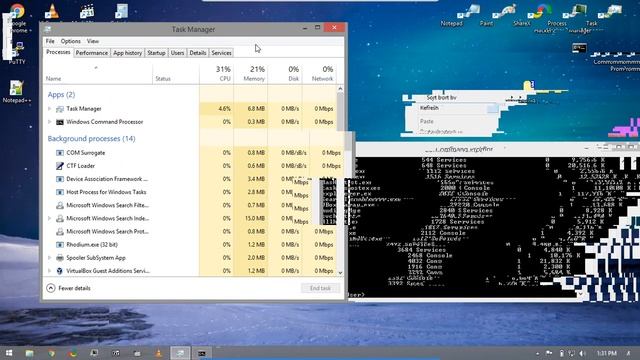
Task: Click the Windows Command Processor icon
Action: click(60, 122)
